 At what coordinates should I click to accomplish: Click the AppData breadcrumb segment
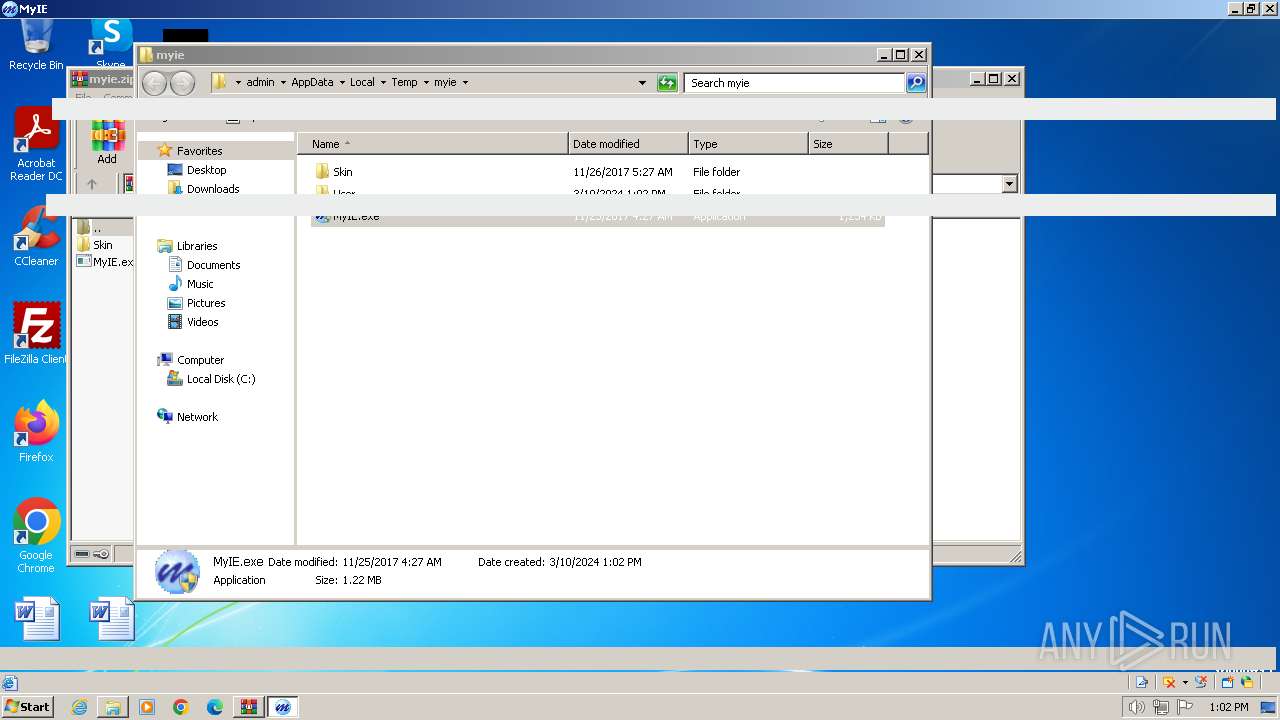tap(312, 82)
